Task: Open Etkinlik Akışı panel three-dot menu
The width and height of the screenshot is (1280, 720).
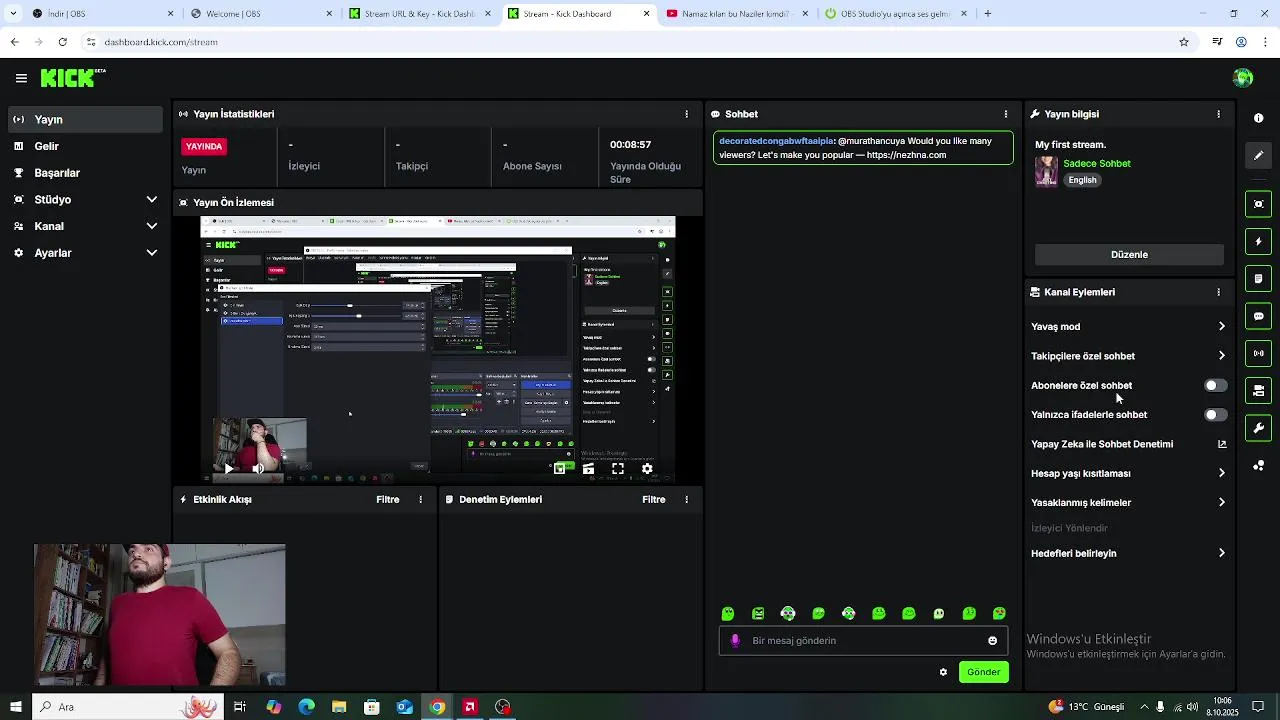Action: 420,499
